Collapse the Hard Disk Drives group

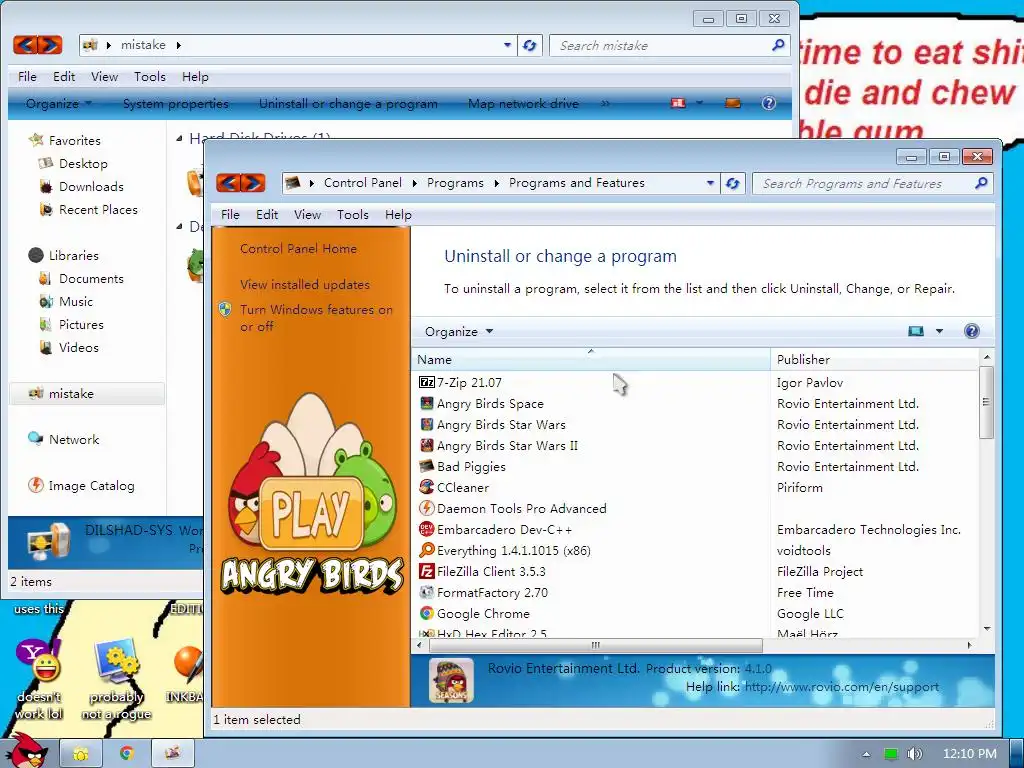[180, 138]
